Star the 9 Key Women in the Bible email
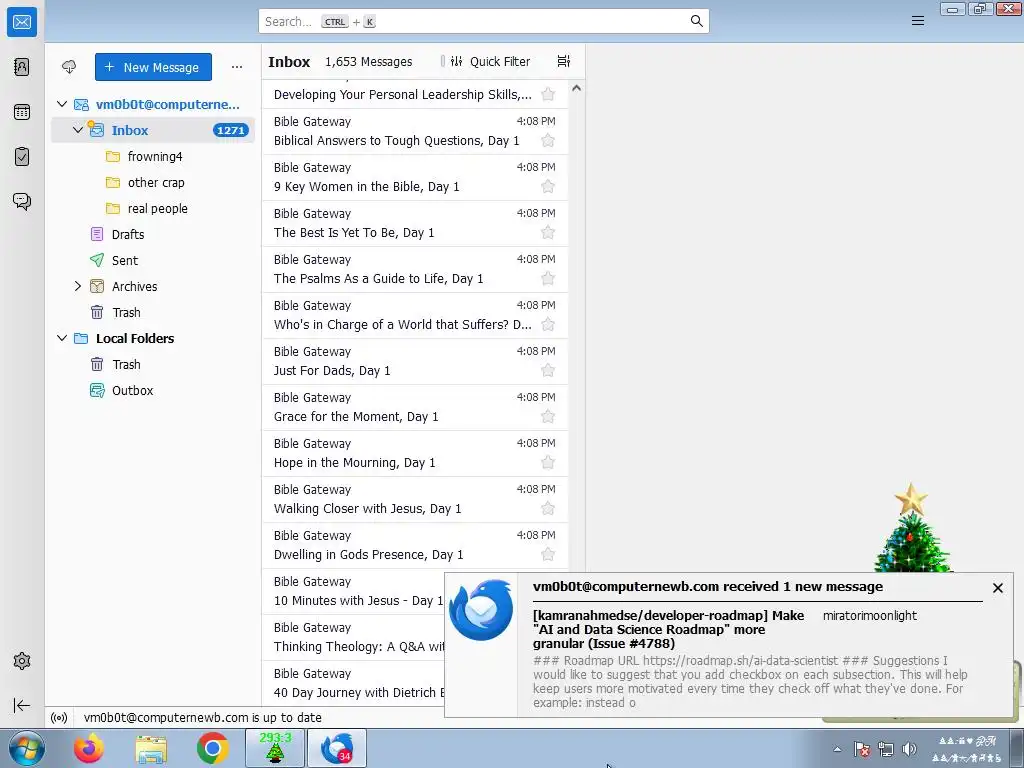The height and width of the screenshot is (768, 1024). point(548,187)
